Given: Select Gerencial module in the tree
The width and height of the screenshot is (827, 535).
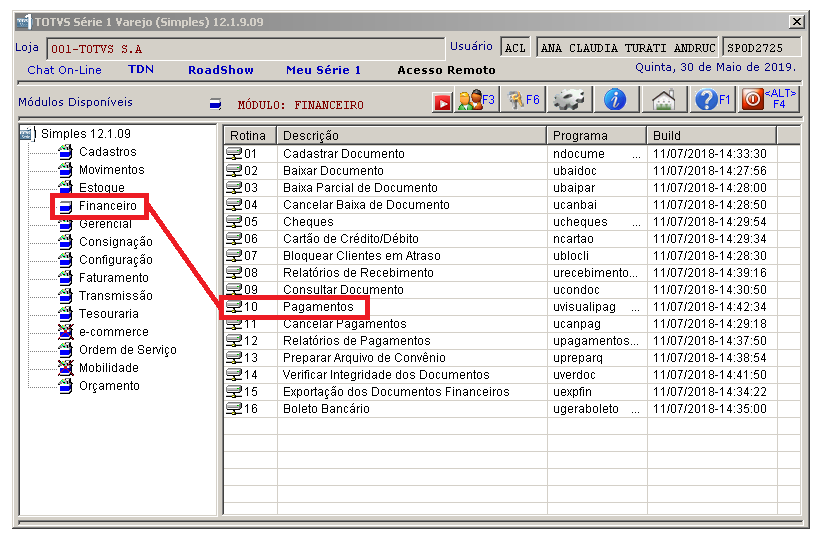Looking at the screenshot, I should pos(105,224).
